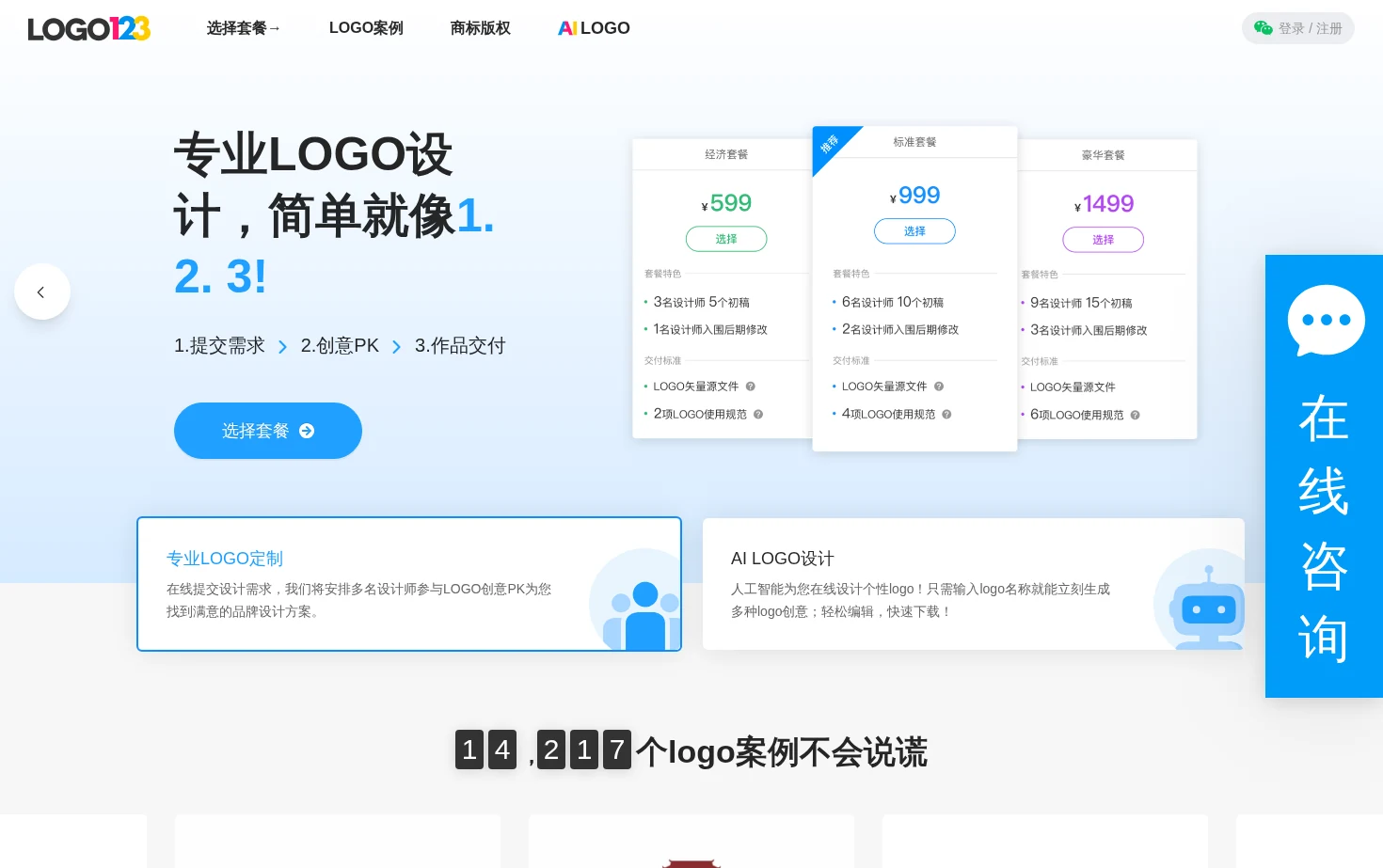
Task: Select the ¥599 经济套餐 选择 button
Action: click(726, 239)
